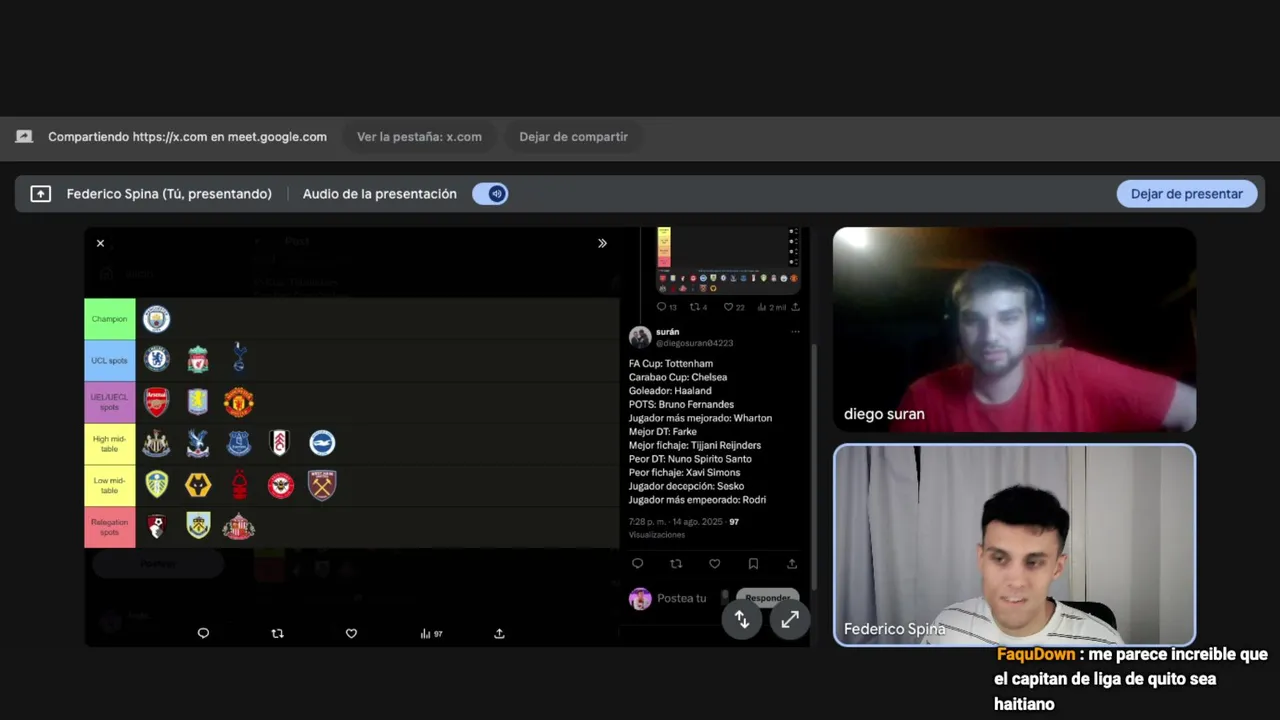Click the @diegosuran04223 handle
The height and width of the screenshot is (720, 1280).
click(x=694, y=343)
